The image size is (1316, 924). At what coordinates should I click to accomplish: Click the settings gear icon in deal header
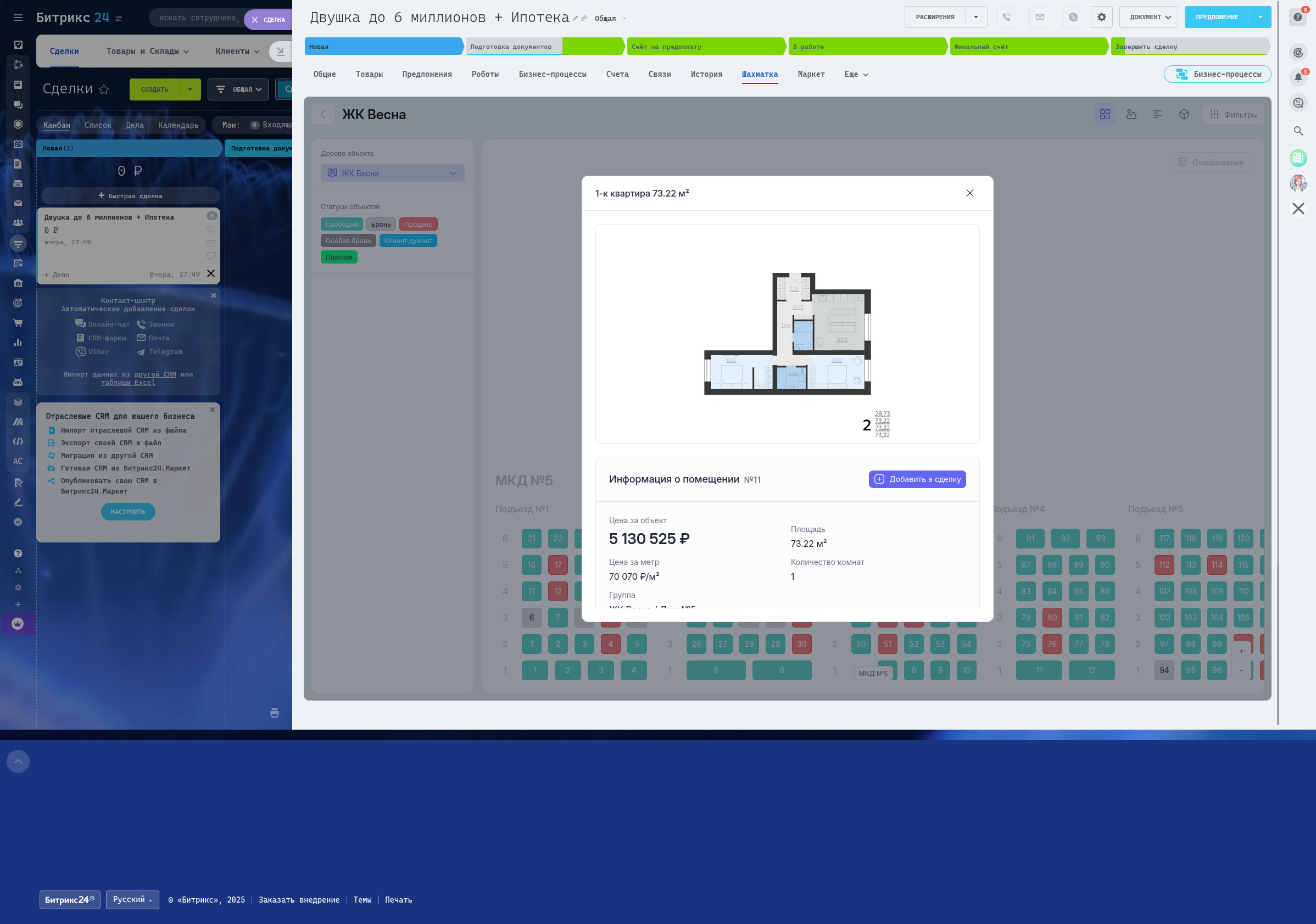[x=1101, y=17]
